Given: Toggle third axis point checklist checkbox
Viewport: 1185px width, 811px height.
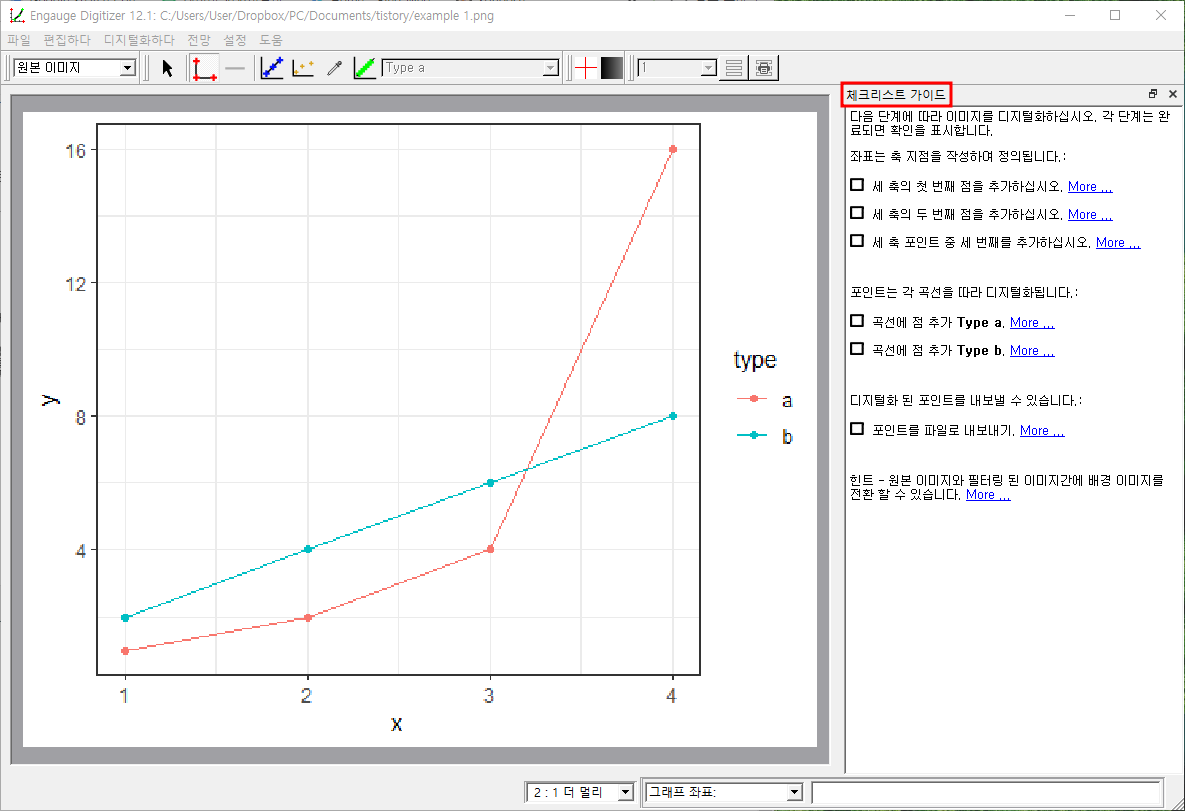Looking at the screenshot, I should 857,241.
